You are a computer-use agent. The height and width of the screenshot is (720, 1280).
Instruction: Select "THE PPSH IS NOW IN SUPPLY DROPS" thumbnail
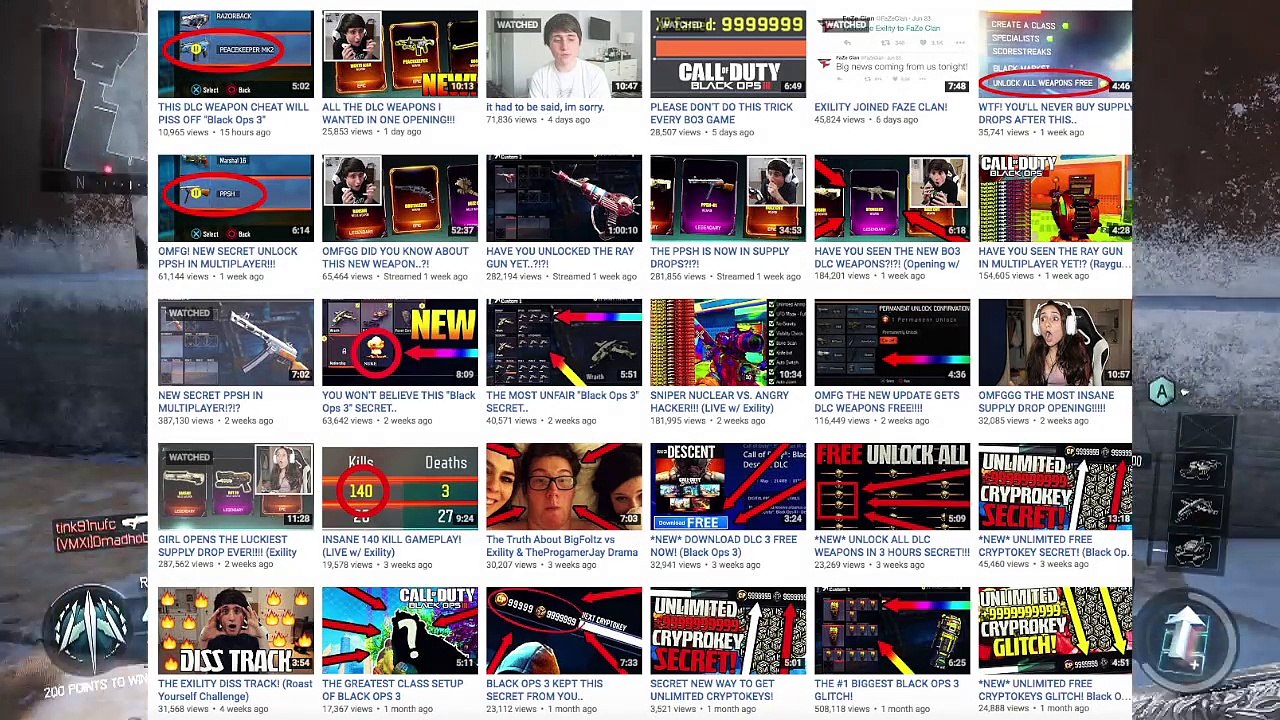point(728,198)
